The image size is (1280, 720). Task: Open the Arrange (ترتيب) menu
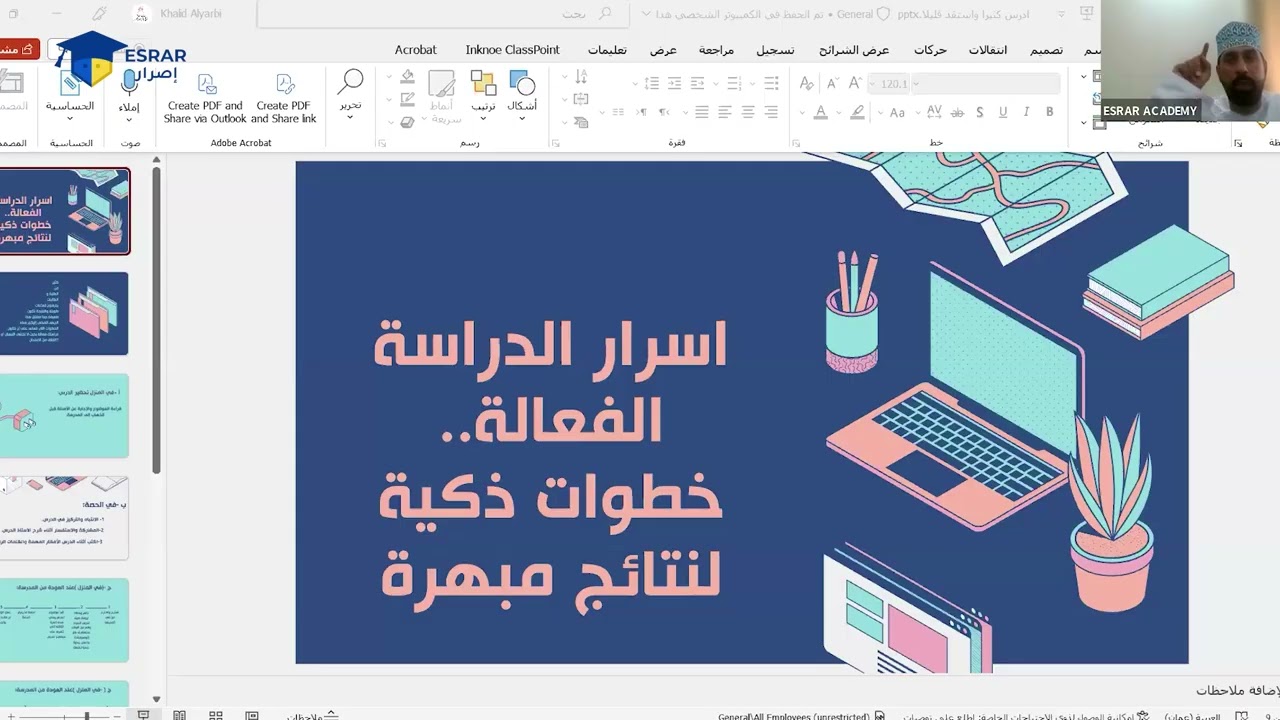tap(484, 96)
